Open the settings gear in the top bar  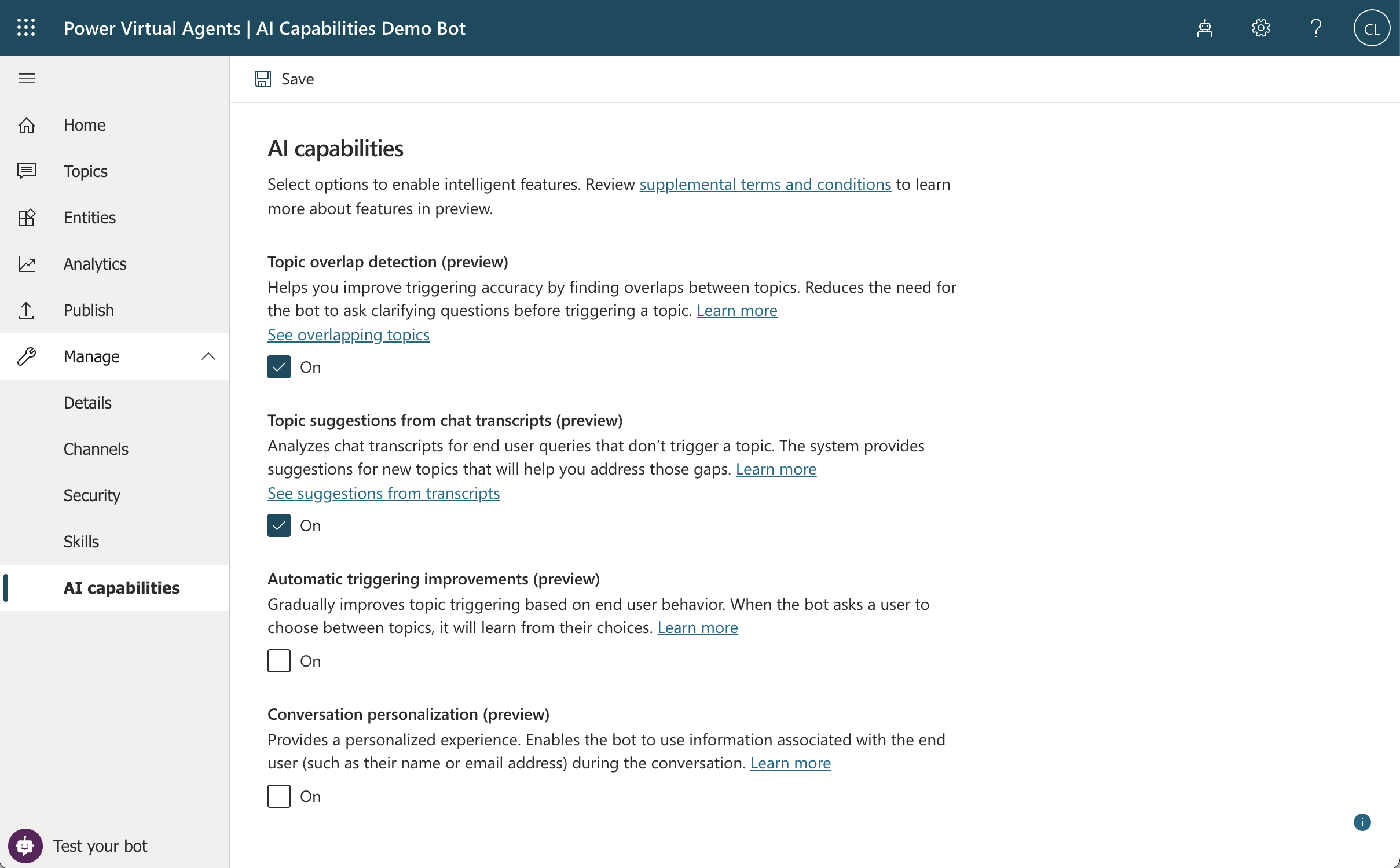point(1260,27)
